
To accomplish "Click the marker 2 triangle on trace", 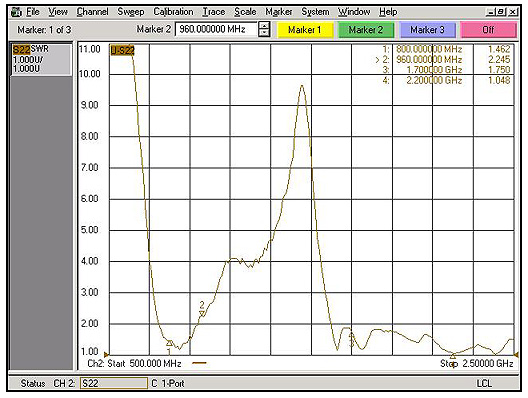I will 202,313.
